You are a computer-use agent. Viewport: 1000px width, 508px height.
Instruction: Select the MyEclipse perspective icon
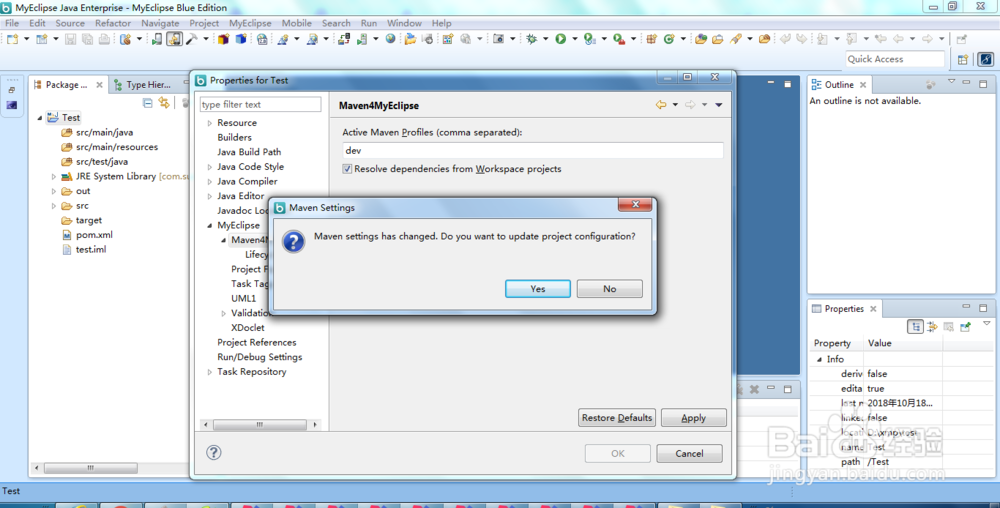(x=986, y=59)
